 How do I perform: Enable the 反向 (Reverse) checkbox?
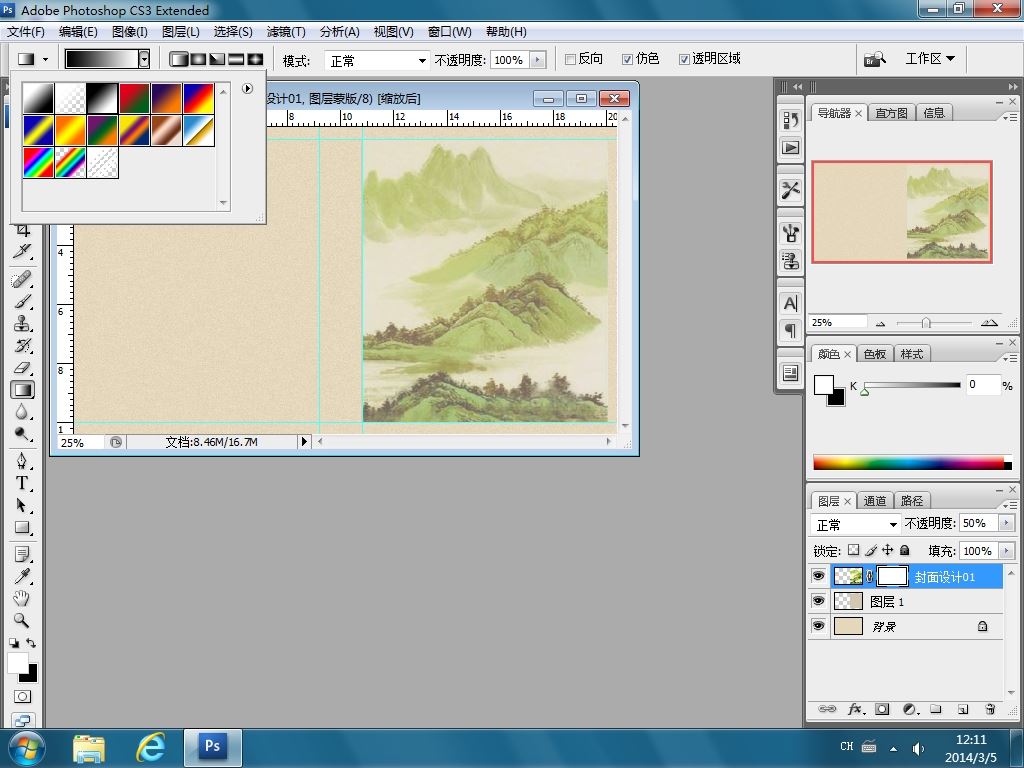point(570,59)
